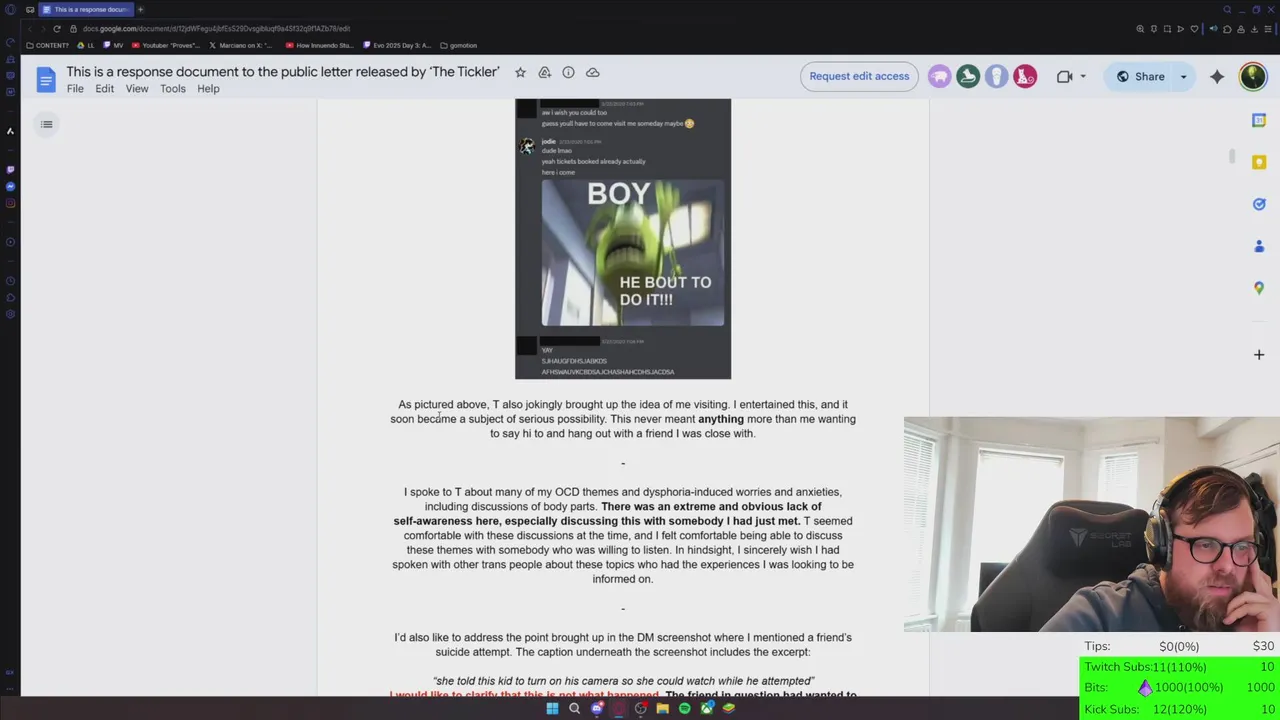Click the browser snapshot icon

click(1167, 29)
